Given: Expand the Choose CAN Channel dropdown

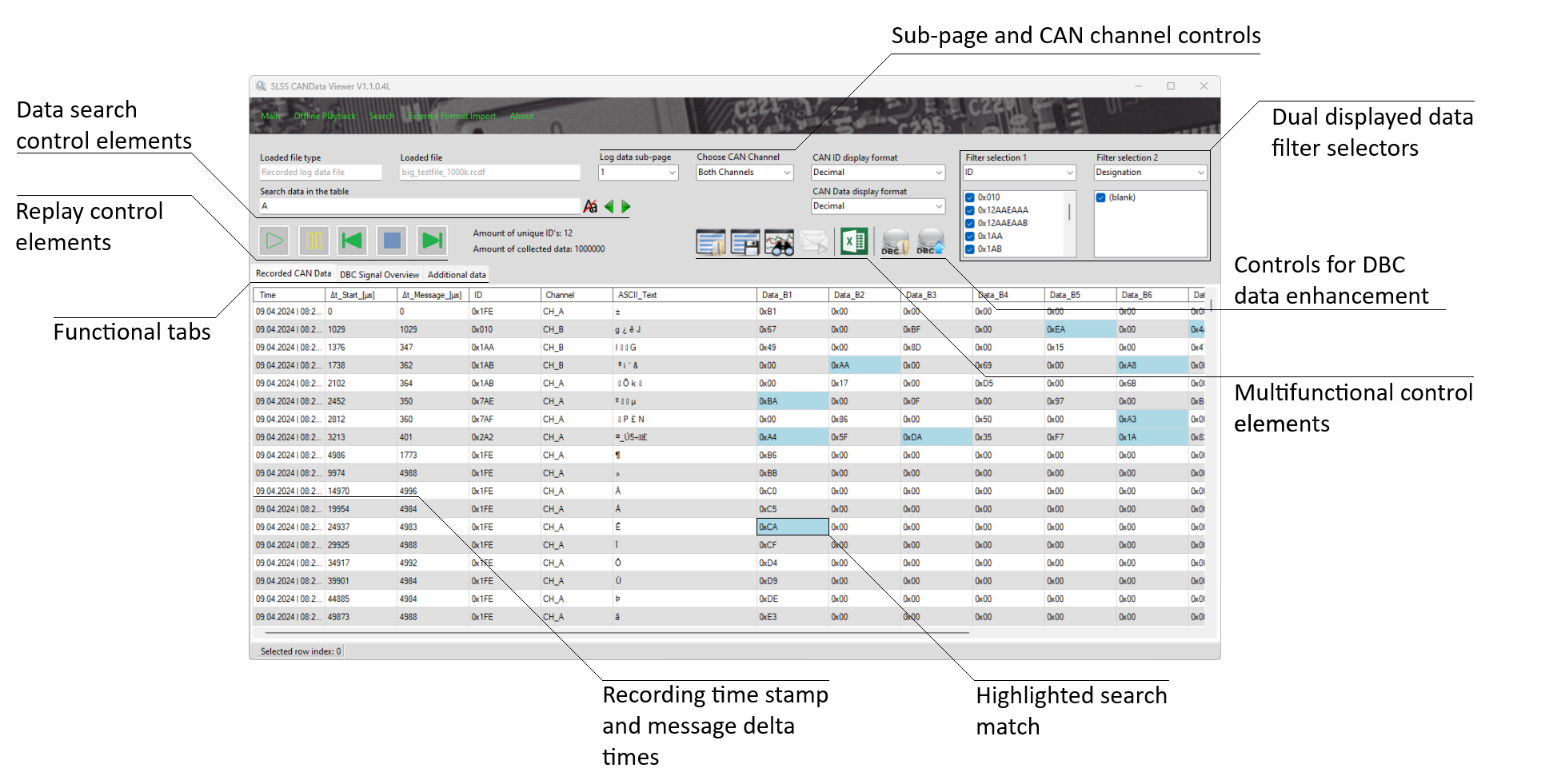Looking at the screenshot, I should click(x=745, y=172).
